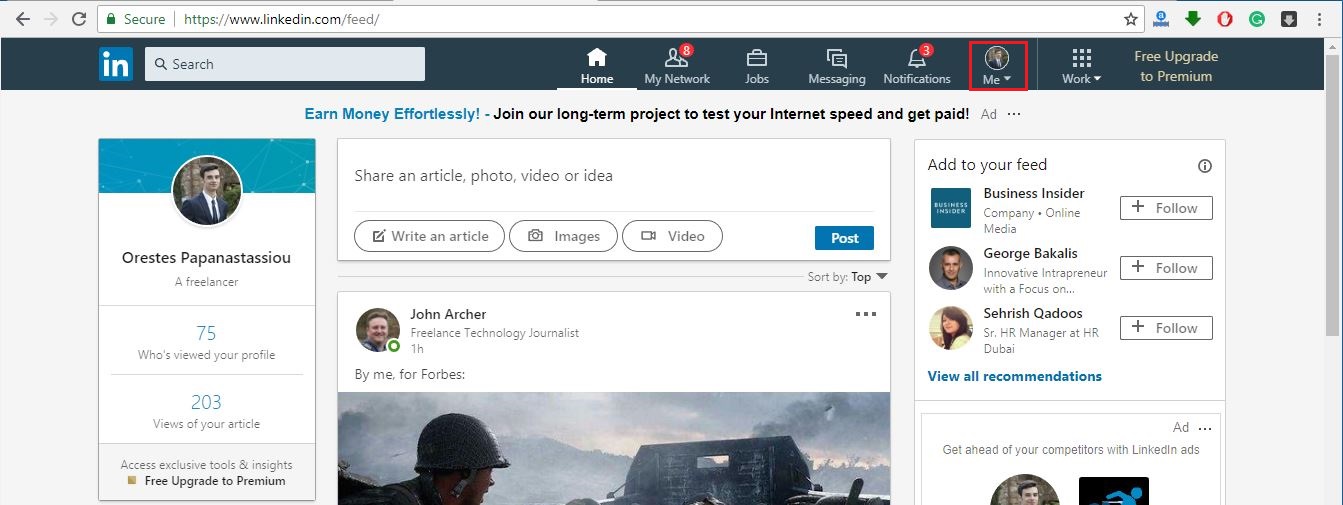Open the Messaging tab

coord(837,66)
